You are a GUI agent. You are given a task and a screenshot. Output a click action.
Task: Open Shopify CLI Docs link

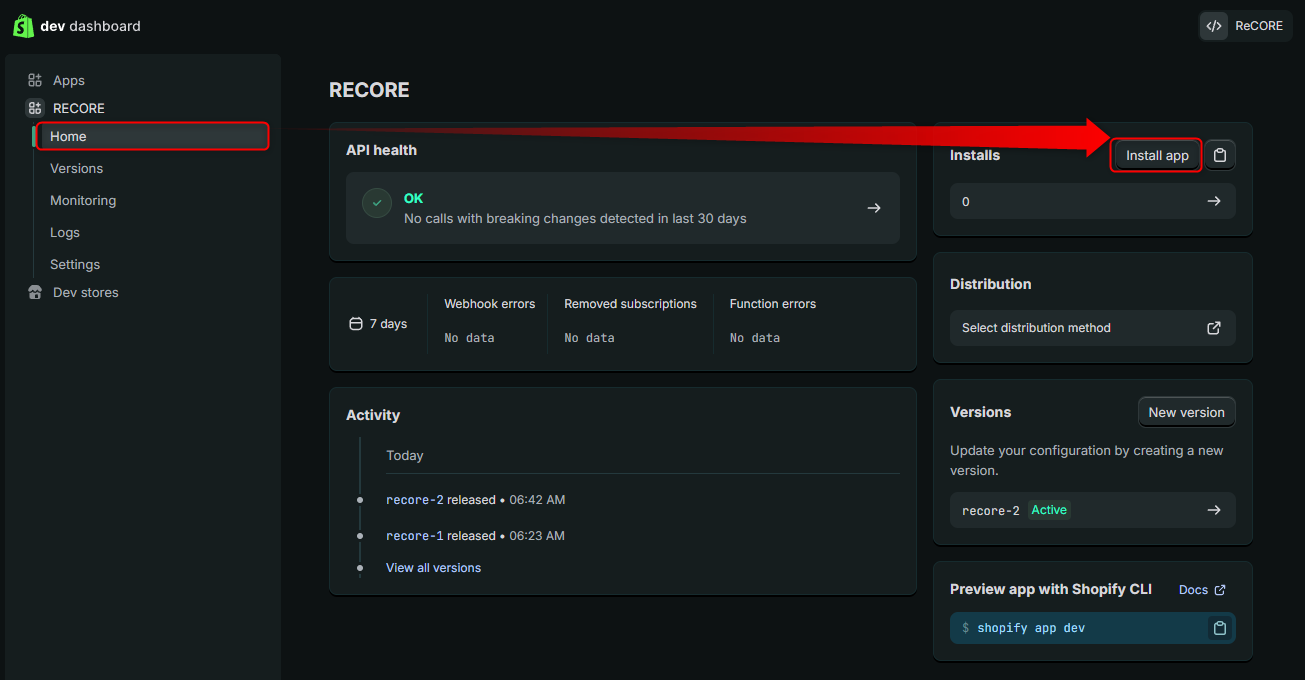pyautogui.click(x=1202, y=590)
